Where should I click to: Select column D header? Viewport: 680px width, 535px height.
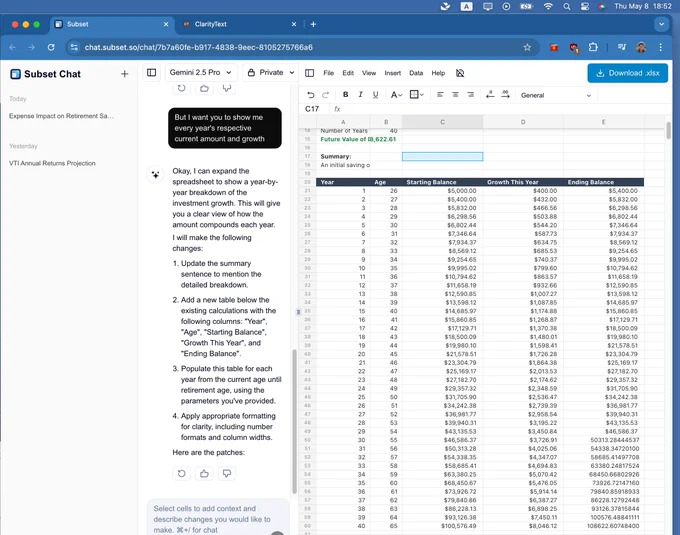point(523,122)
